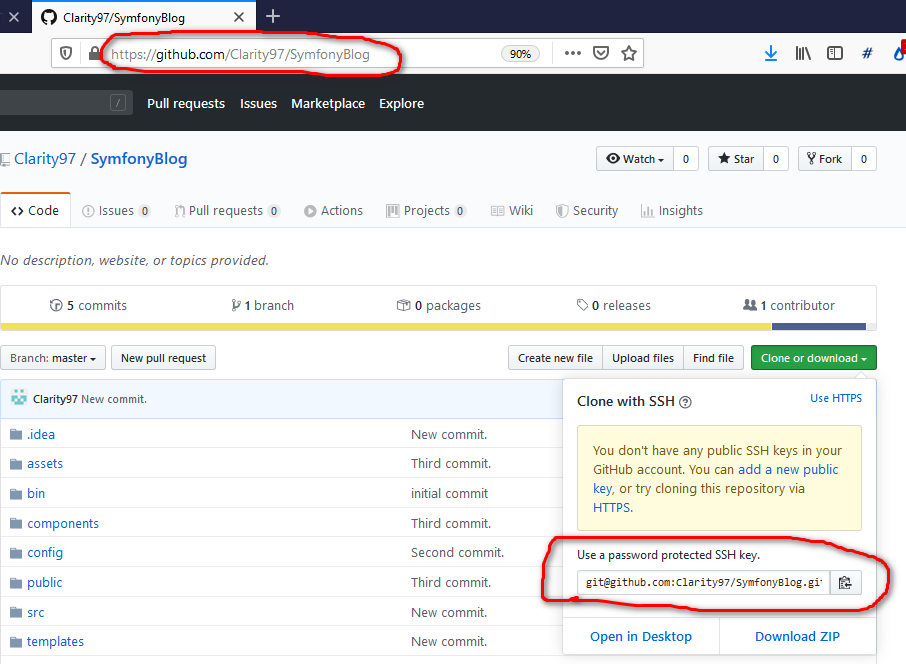Click the SymfonyBlog repository title link
This screenshot has width=906, height=664.
click(139, 159)
